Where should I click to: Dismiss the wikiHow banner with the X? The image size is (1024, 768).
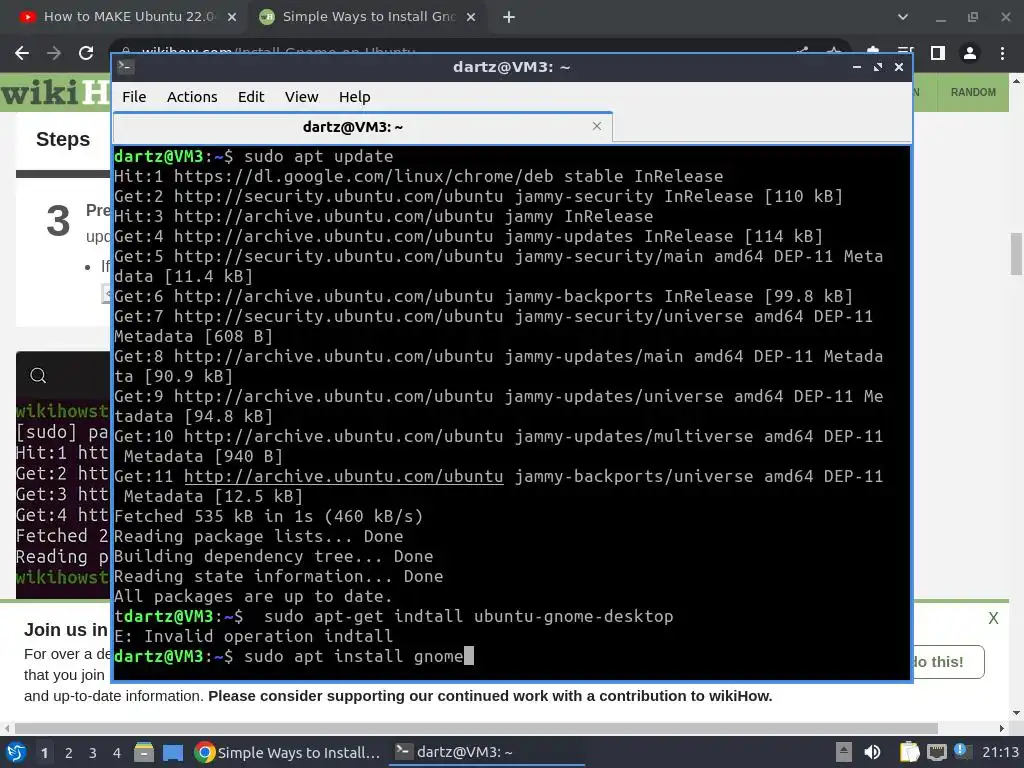click(993, 618)
